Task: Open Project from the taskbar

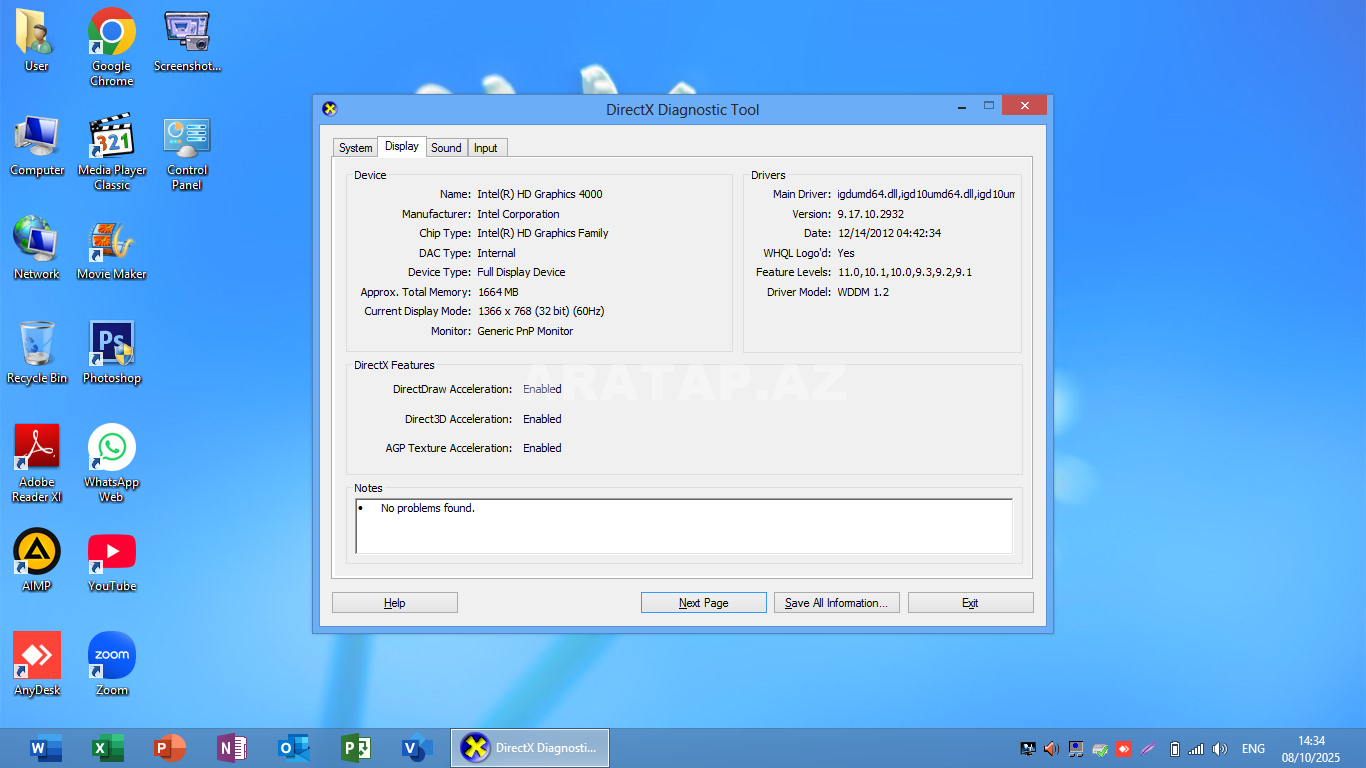Action: pos(355,748)
